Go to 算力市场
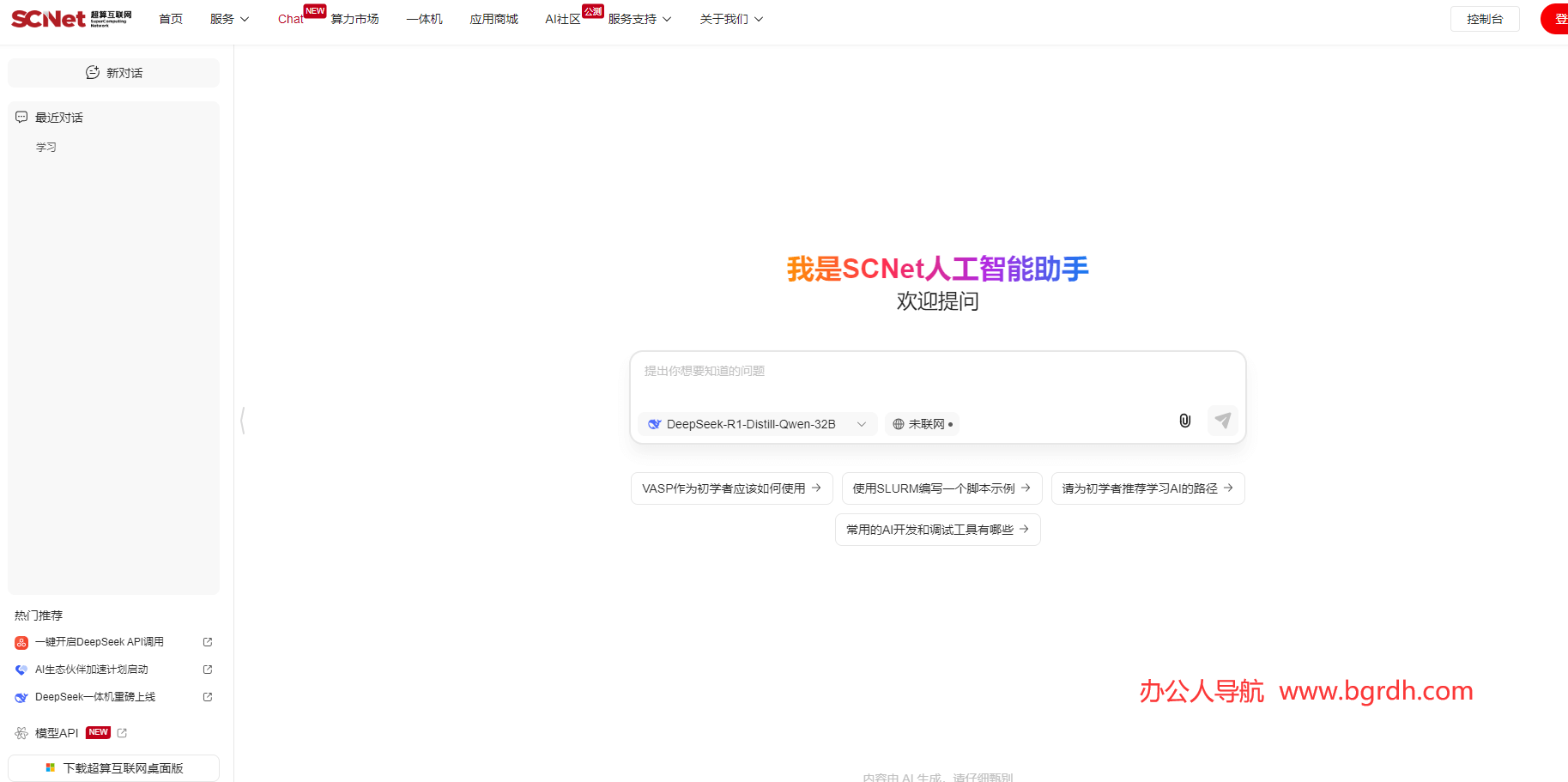This screenshot has height=782, width=1568. point(354,19)
